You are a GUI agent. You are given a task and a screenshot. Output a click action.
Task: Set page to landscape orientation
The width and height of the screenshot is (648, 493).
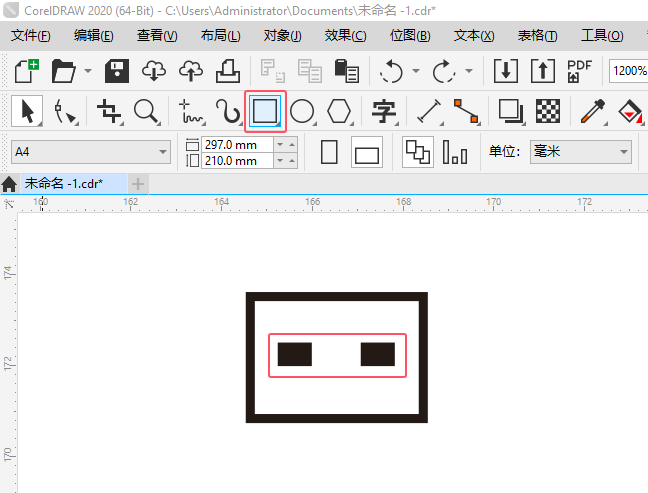[x=367, y=152]
